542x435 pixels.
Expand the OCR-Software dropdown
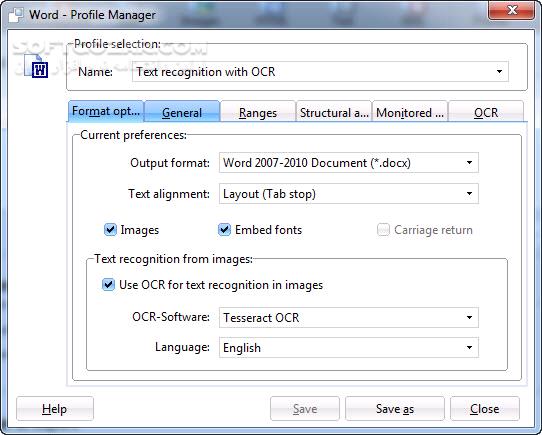point(349,317)
